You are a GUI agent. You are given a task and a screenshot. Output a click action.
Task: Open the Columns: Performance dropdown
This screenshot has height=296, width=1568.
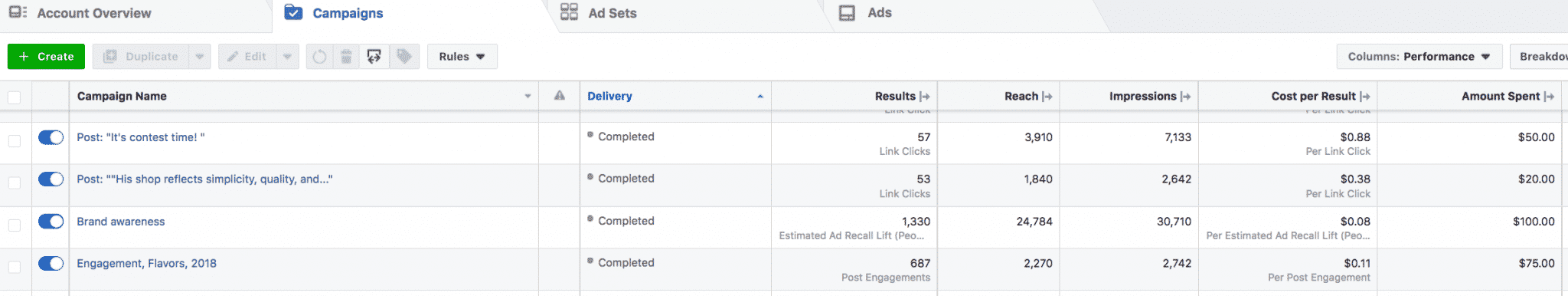[x=1419, y=57]
